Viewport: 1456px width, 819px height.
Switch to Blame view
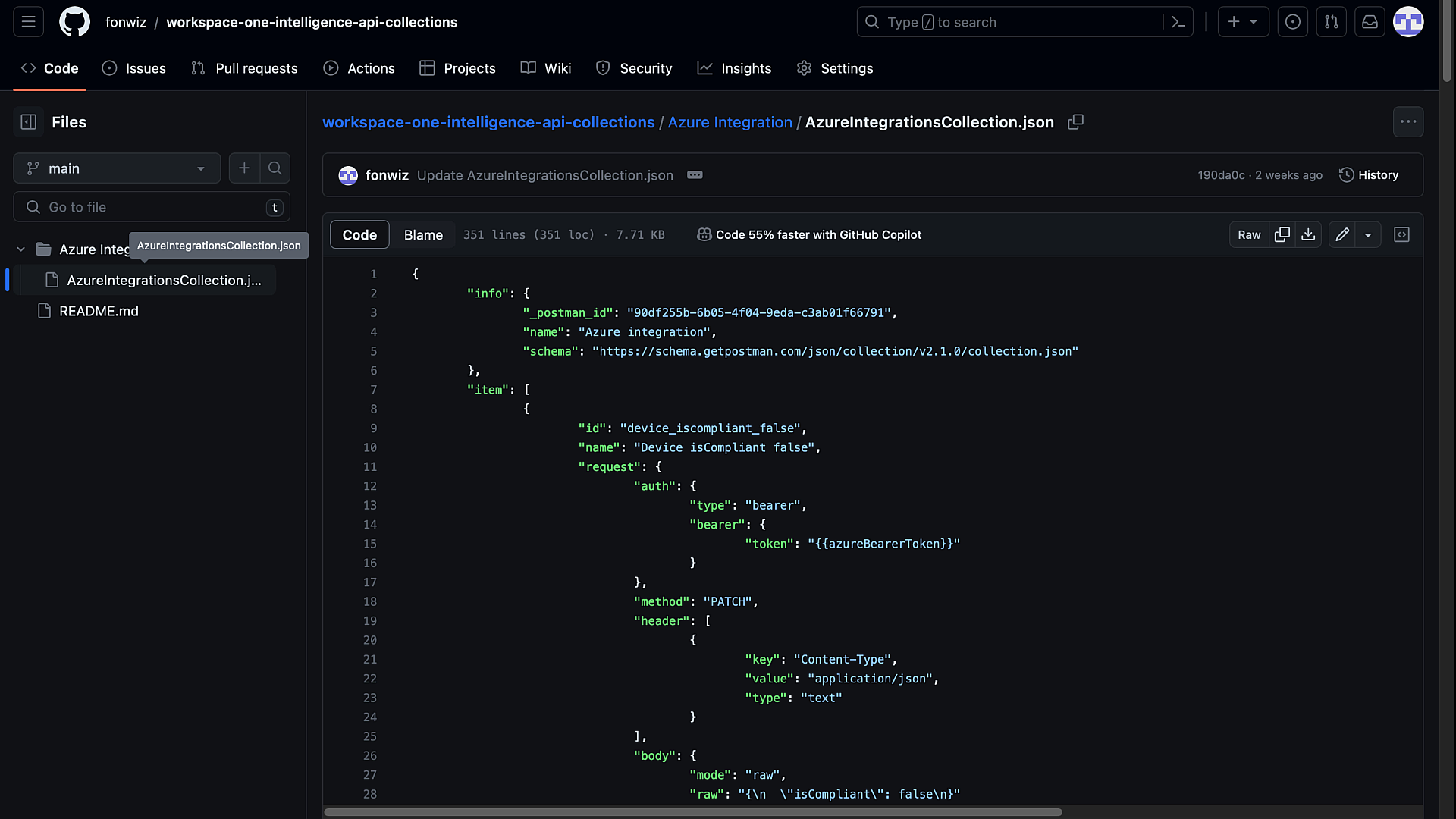[423, 235]
